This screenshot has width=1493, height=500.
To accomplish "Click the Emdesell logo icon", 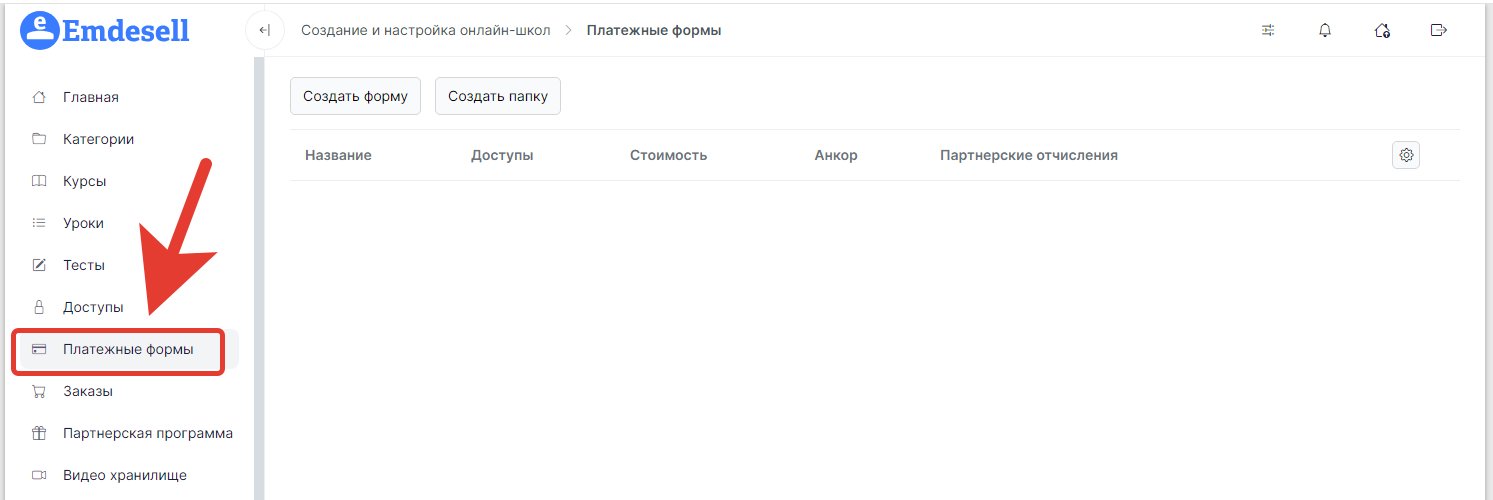I will click(40, 31).
